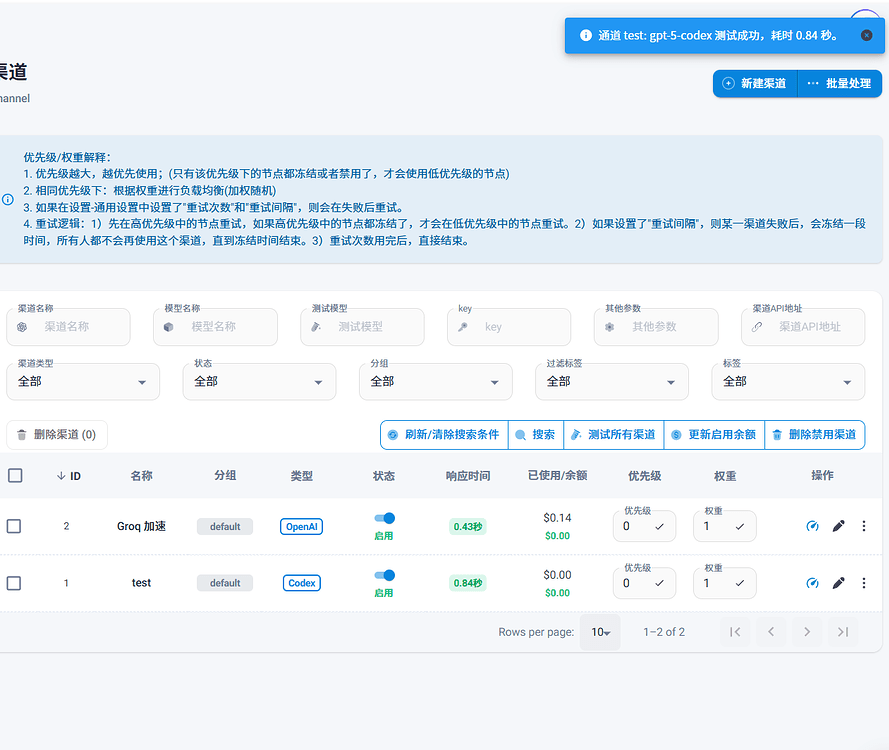Edit the test channel via pencil icon
The image size is (889, 750).
(839, 583)
